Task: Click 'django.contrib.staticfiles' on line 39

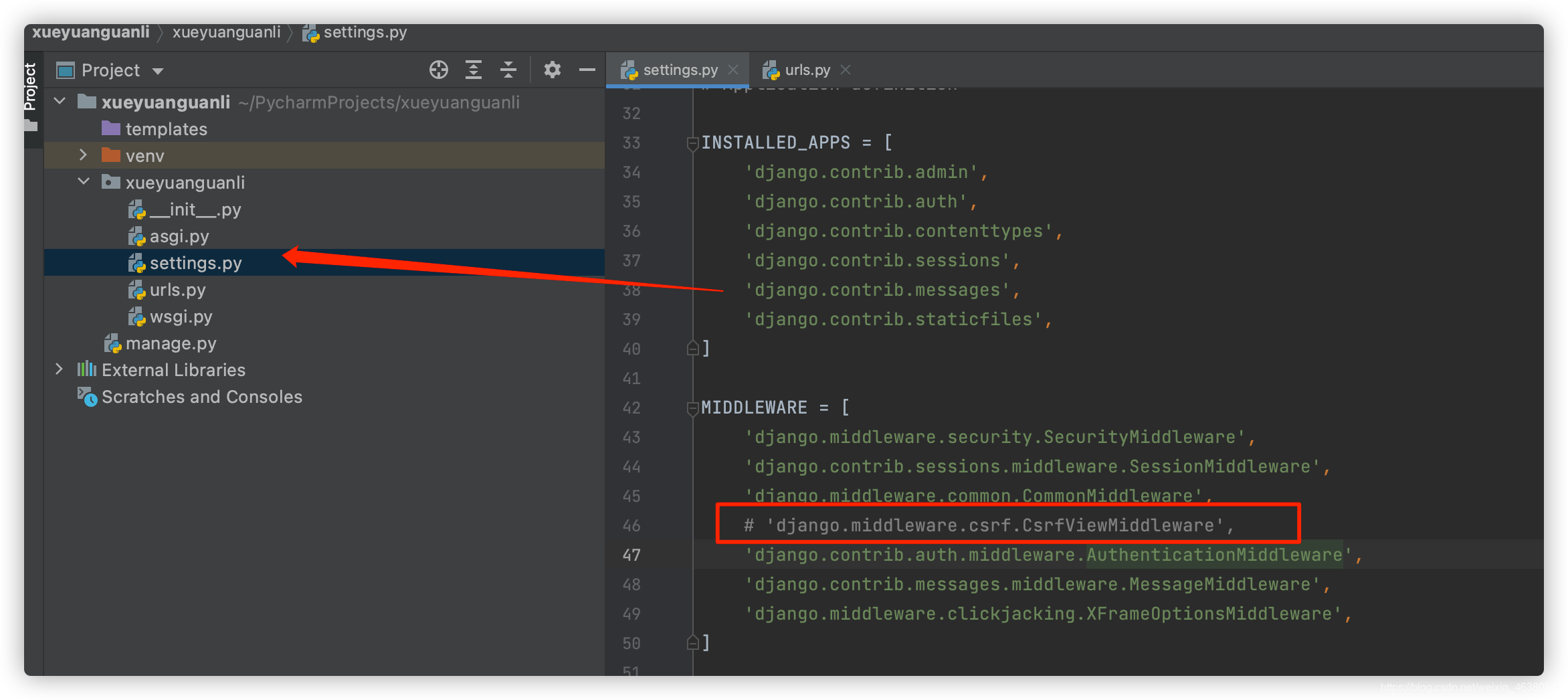Action: (x=894, y=319)
